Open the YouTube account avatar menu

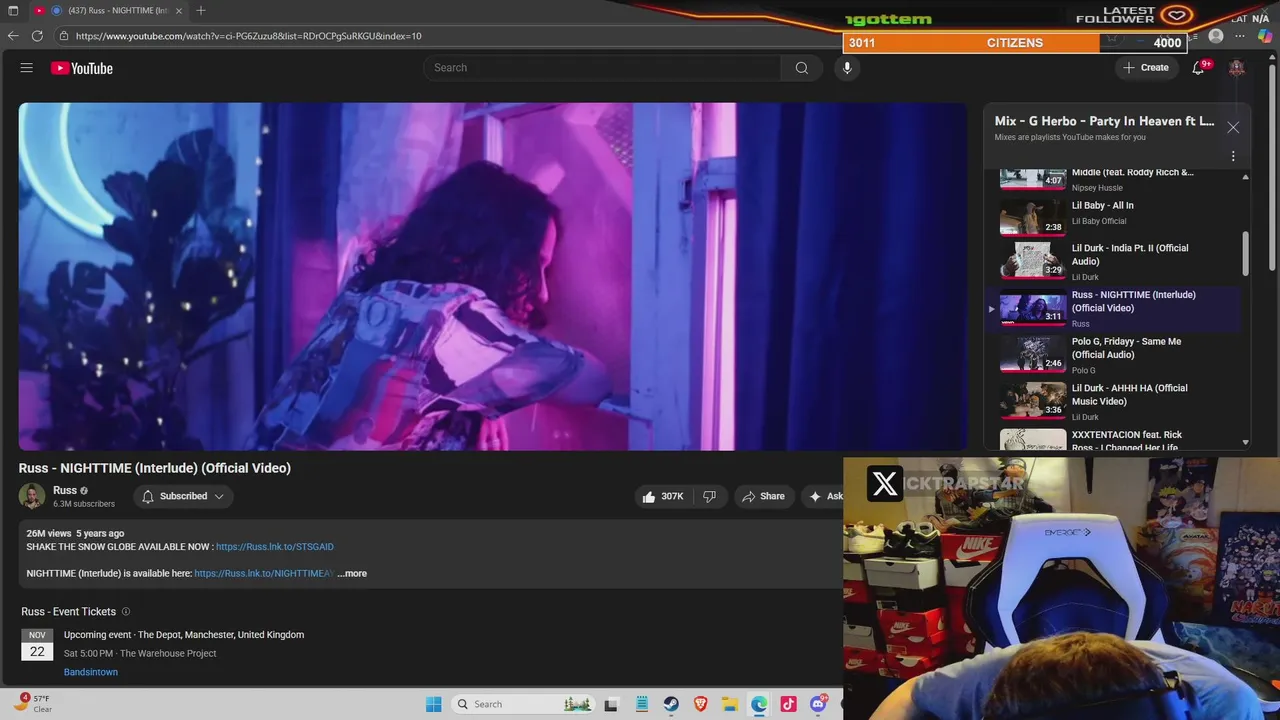[1237, 68]
